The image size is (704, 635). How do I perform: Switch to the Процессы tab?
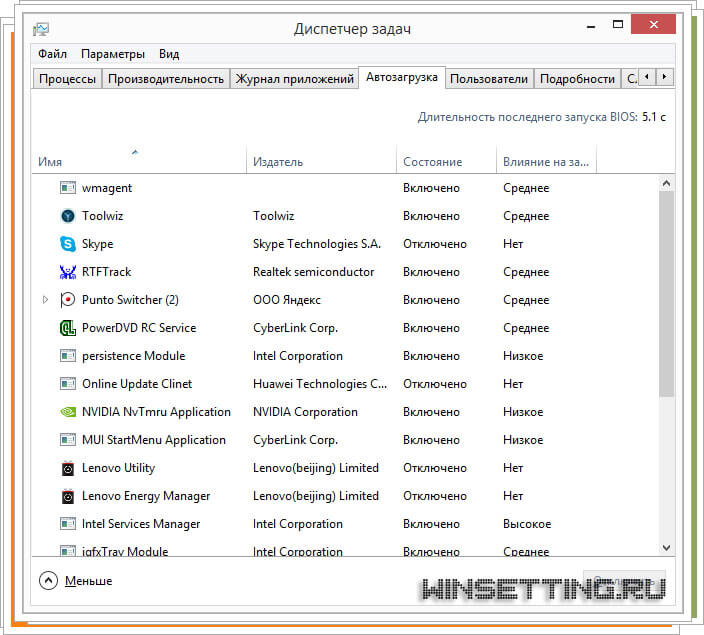tap(68, 79)
